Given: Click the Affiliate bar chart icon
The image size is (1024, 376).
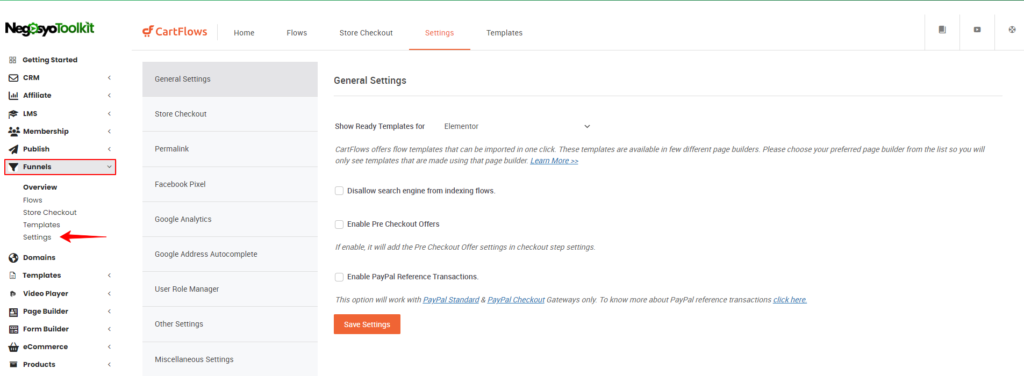Looking at the screenshot, I should click(12, 95).
